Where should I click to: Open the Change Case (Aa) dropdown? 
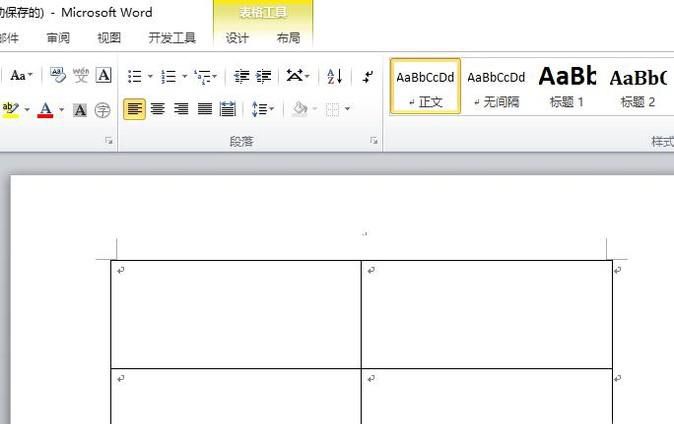click(22, 76)
